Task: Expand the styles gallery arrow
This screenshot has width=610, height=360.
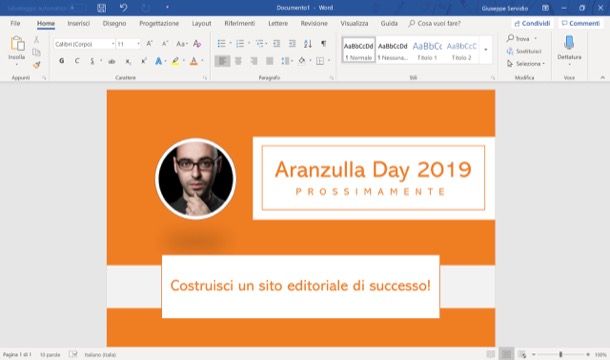Action: [486, 50]
